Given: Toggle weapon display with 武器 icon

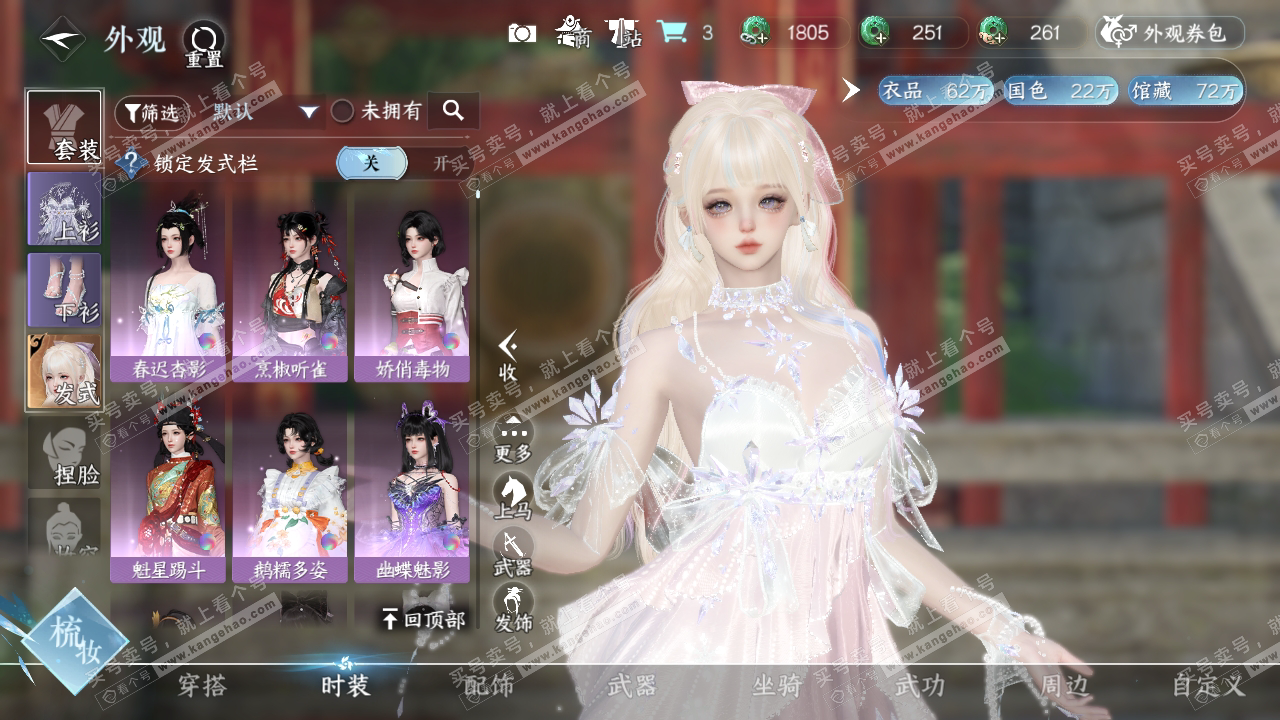Looking at the screenshot, I should [513, 552].
